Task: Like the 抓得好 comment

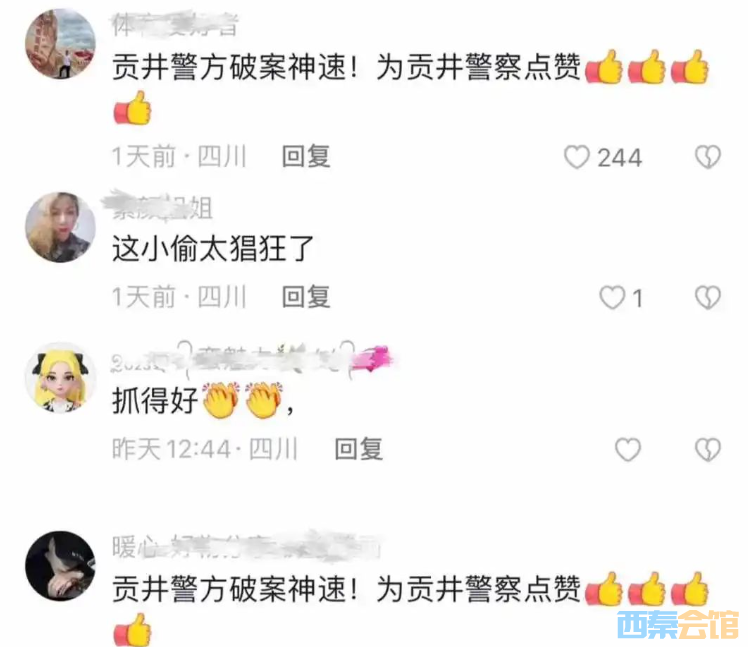Action: pyautogui.click(x=628, y=449)
